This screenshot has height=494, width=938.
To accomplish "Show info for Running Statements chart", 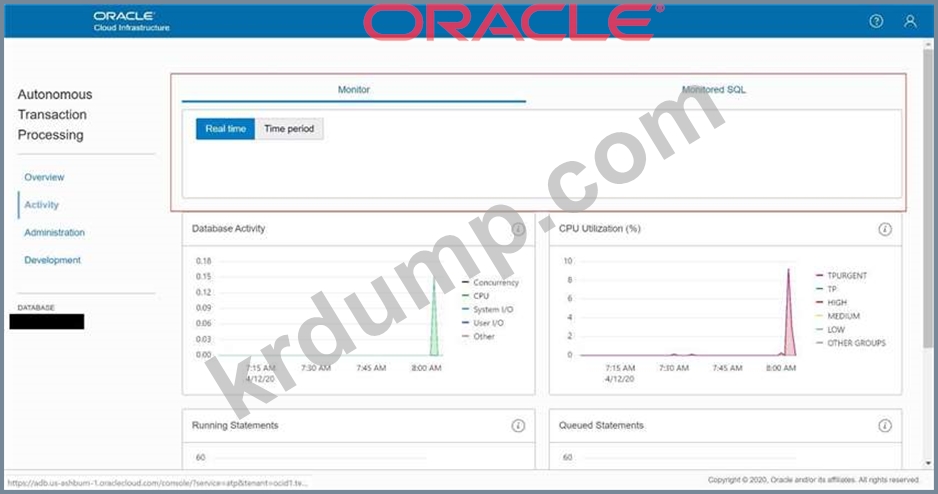I will 518,426.
